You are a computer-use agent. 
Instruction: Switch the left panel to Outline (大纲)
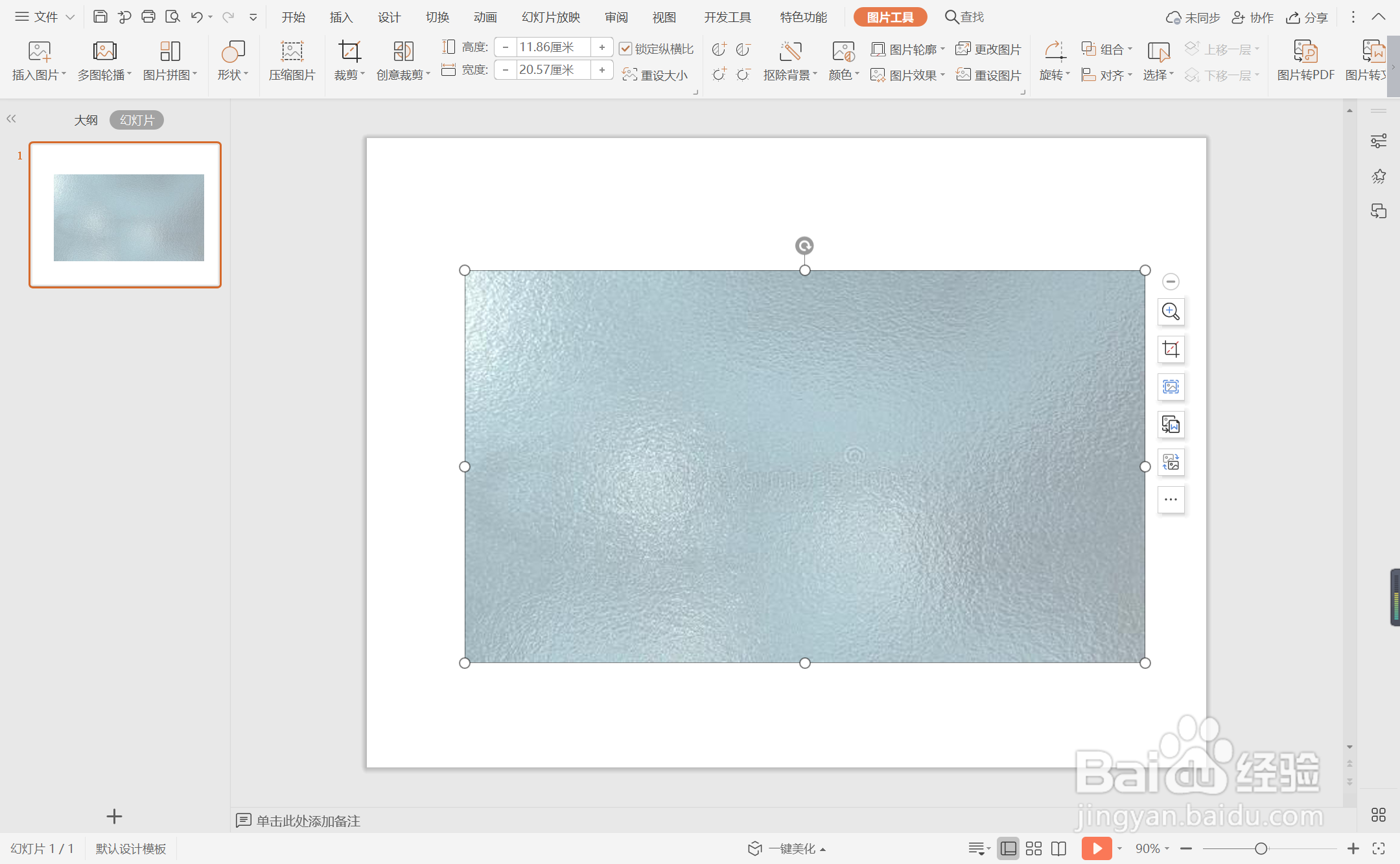86,120
